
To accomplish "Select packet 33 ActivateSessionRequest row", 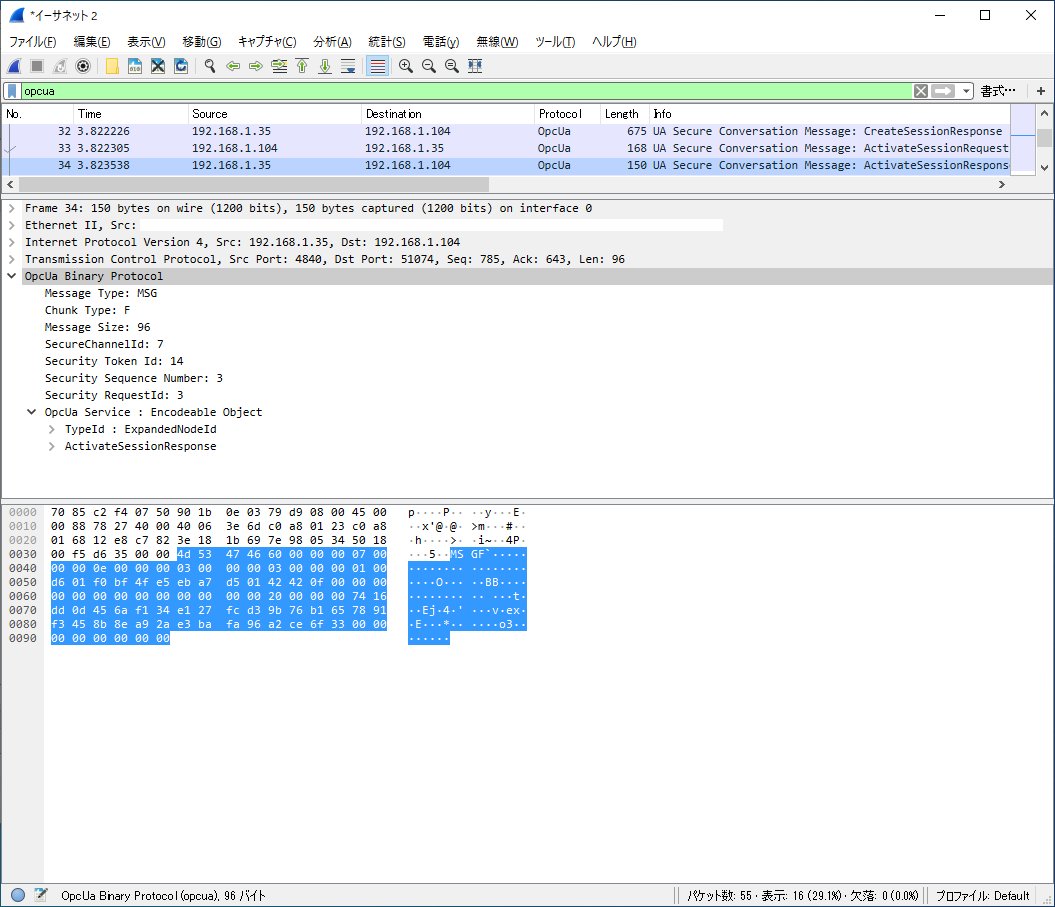I will [x=506, y=148].
